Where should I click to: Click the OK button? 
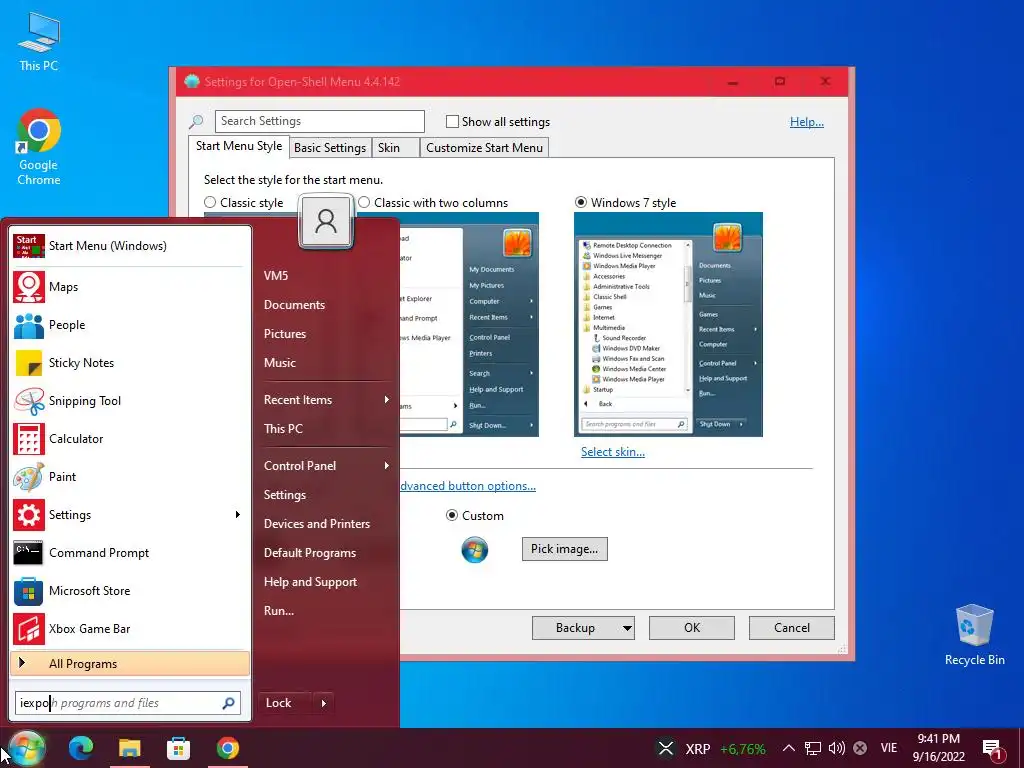pos(692,628)
